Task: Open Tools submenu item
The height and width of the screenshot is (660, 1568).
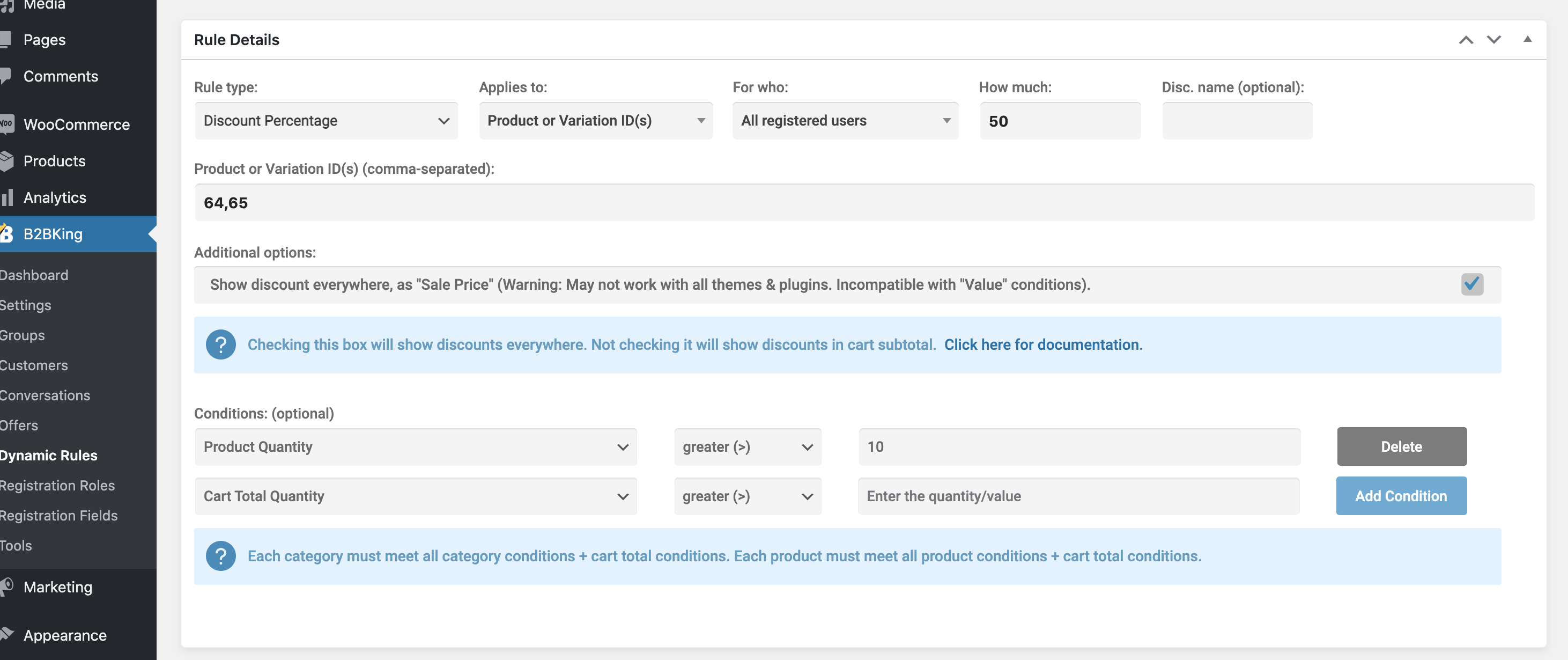Action: tap(16, 546)
